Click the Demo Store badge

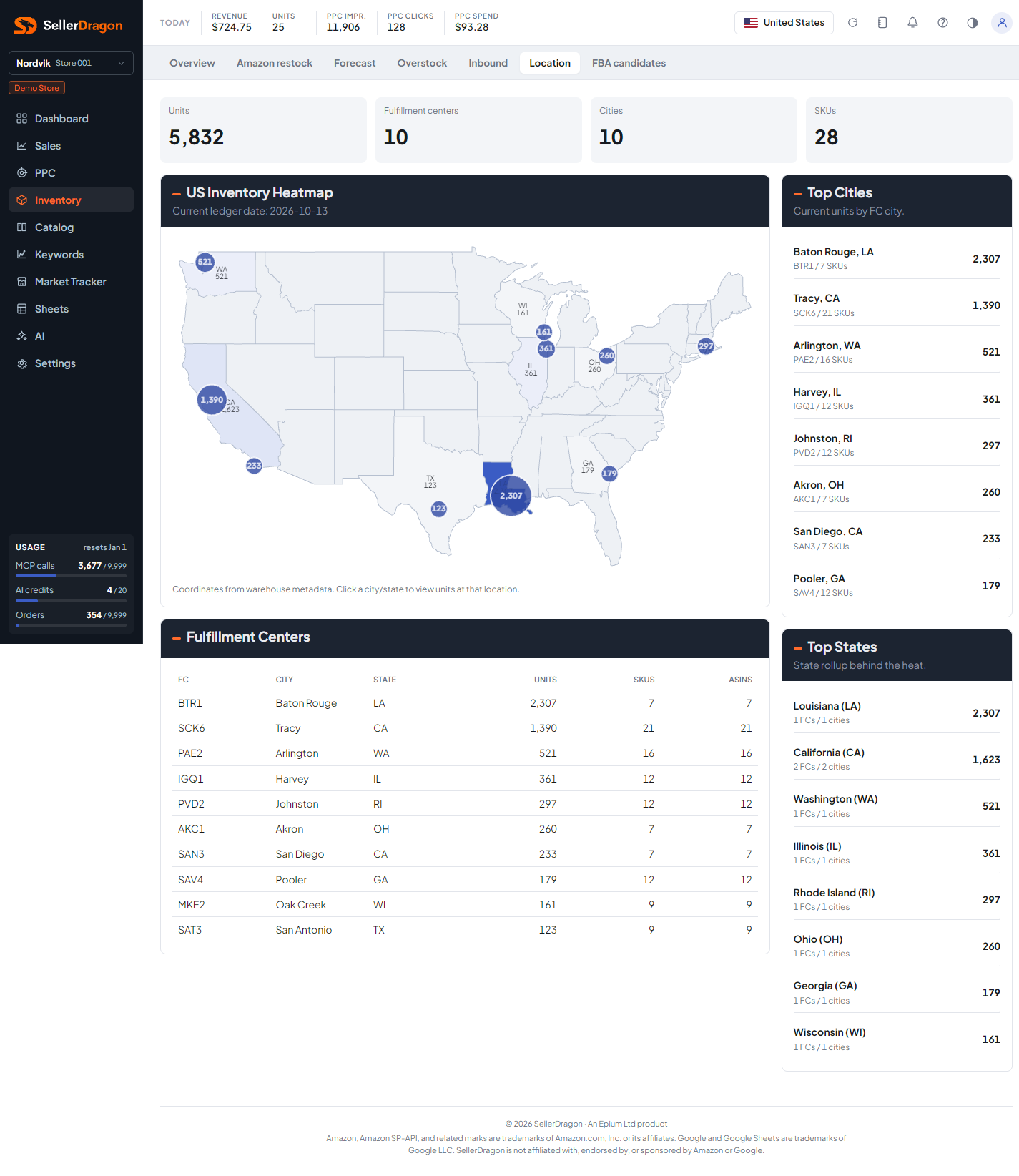(x=36, y=88)
